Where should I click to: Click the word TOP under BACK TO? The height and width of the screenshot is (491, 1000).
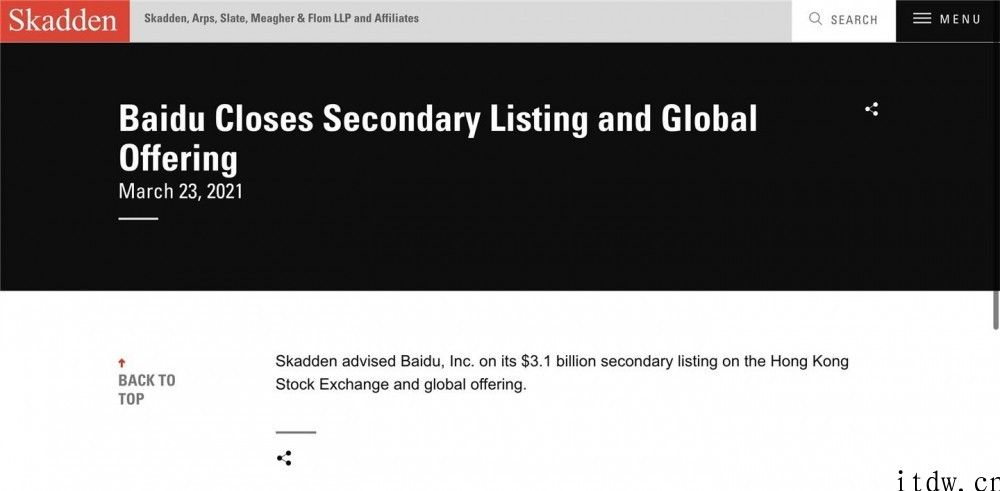(x=131, y=399)
